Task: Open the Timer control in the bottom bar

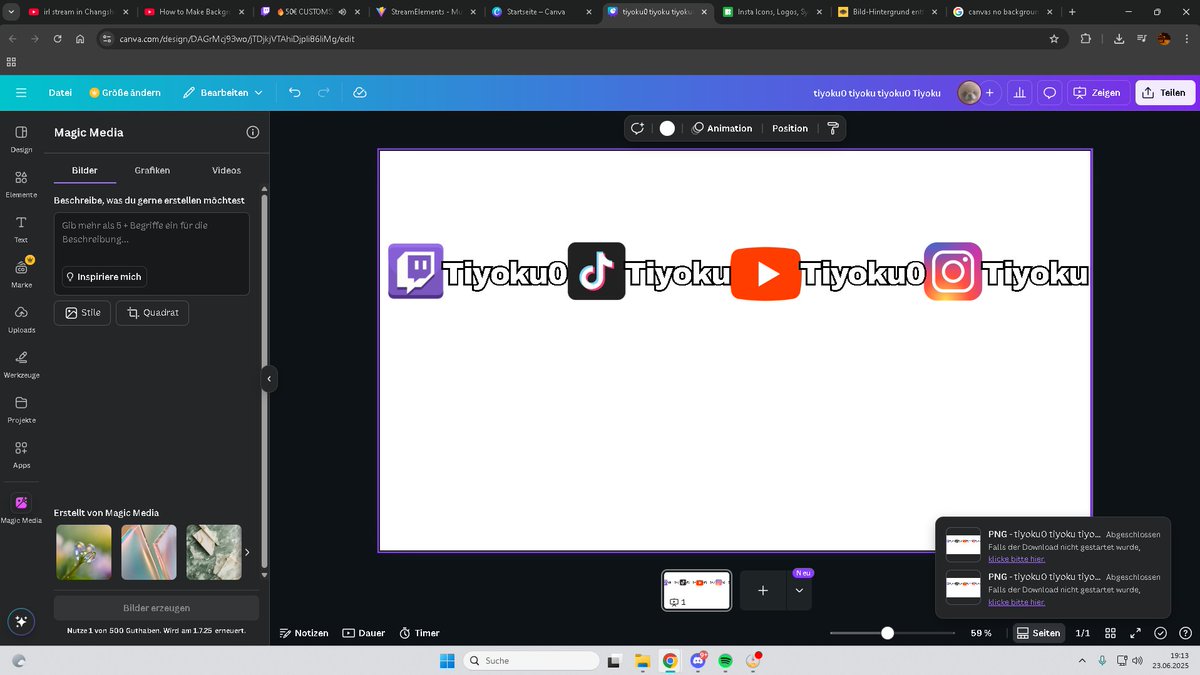Action: (x=419, y=632)
